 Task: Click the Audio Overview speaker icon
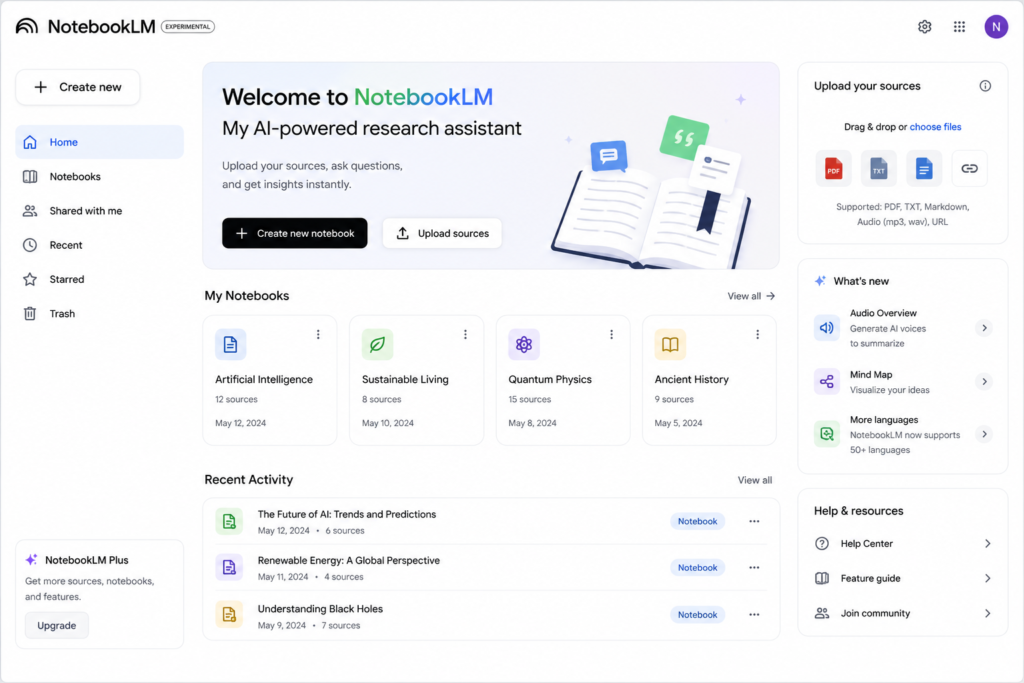826,328
